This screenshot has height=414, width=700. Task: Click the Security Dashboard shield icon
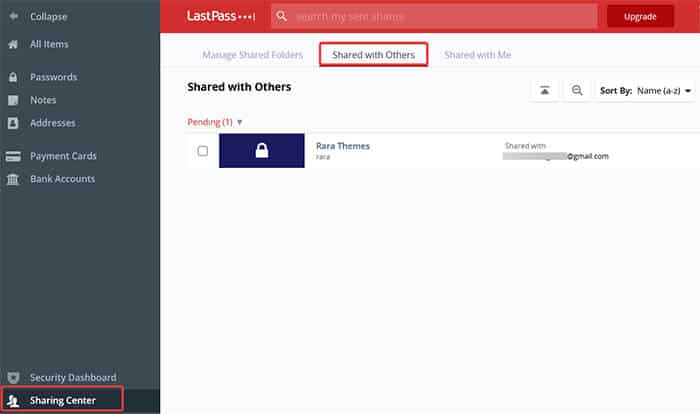coord(13,378)
